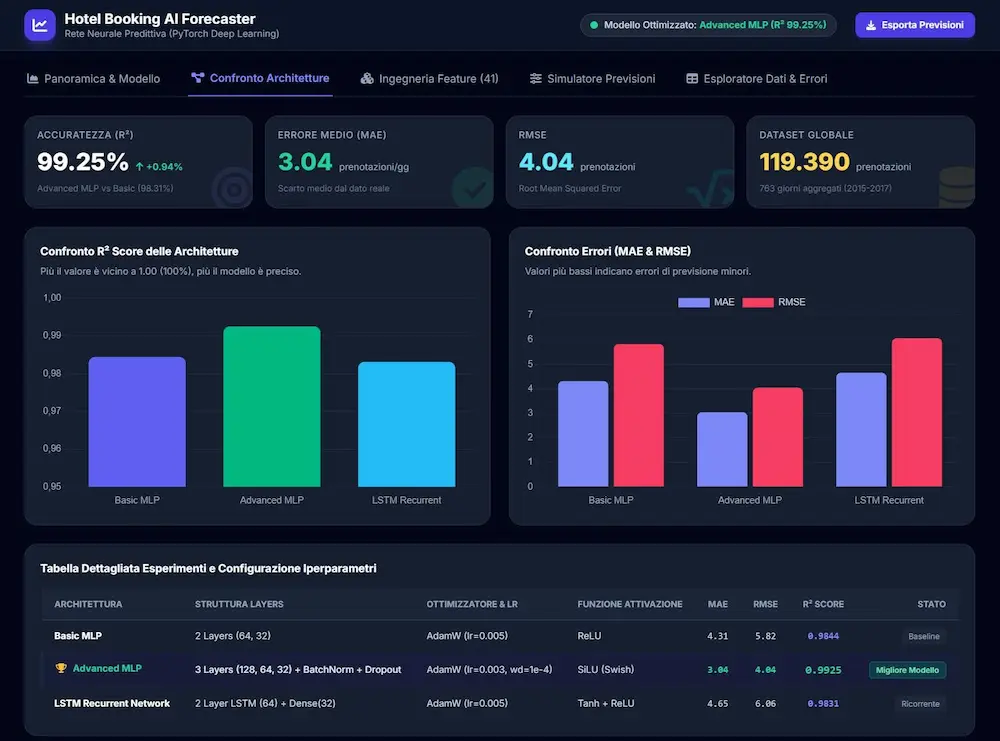The image size is (1000, 741).
Task: Click the Migliore Modello badge
Action: (907, 670)
